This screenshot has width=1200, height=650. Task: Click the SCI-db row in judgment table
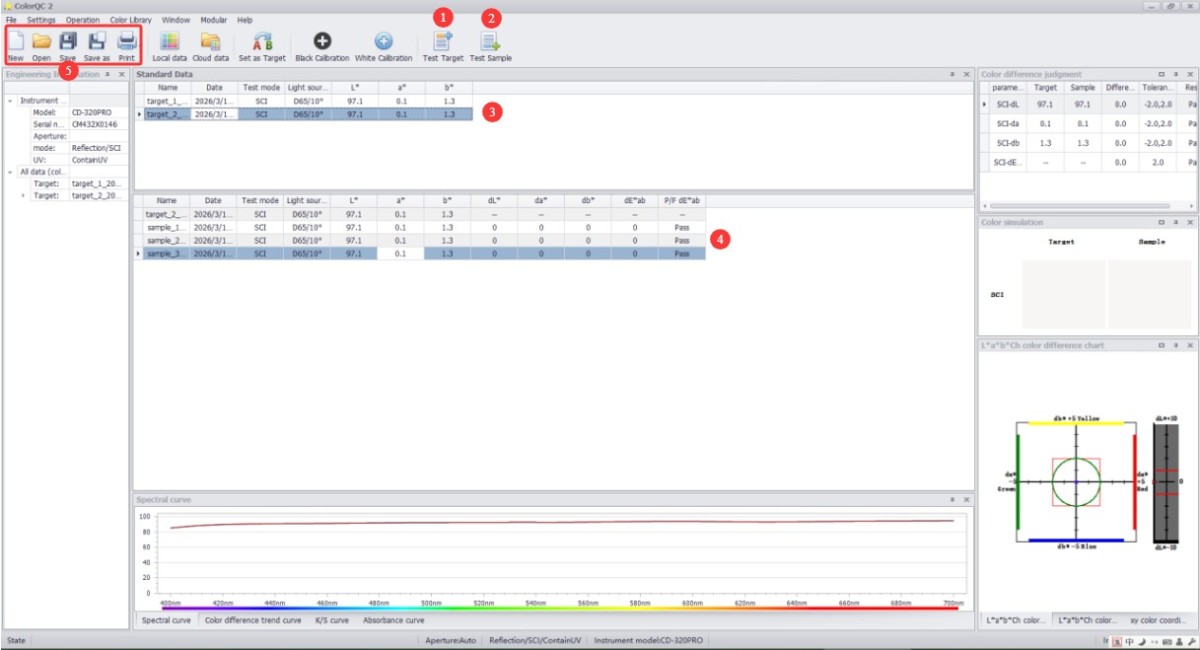pyautogui.click(x=1088, y=143)
